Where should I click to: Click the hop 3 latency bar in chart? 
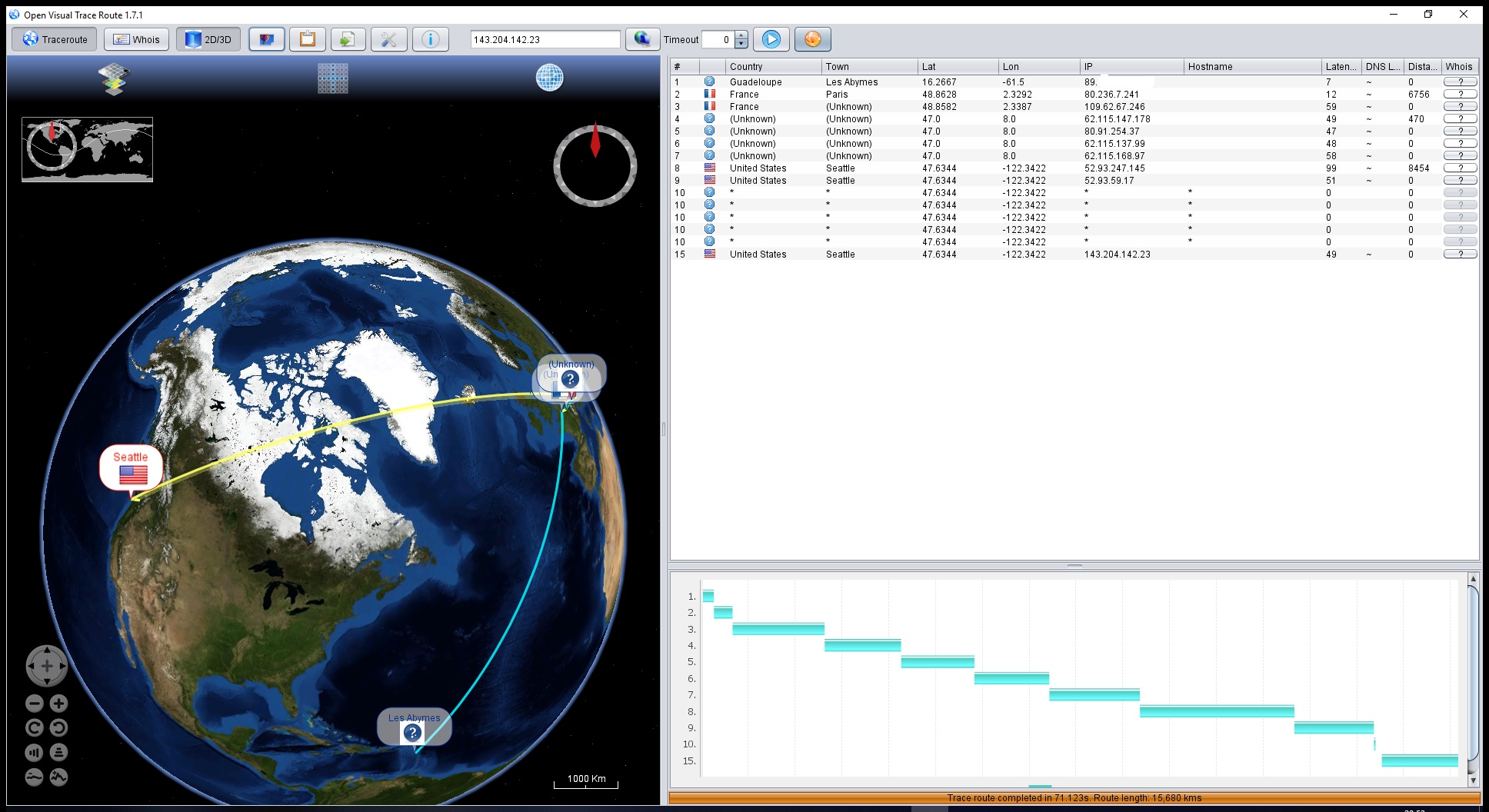pyautogui.click(x=778, y=629)
